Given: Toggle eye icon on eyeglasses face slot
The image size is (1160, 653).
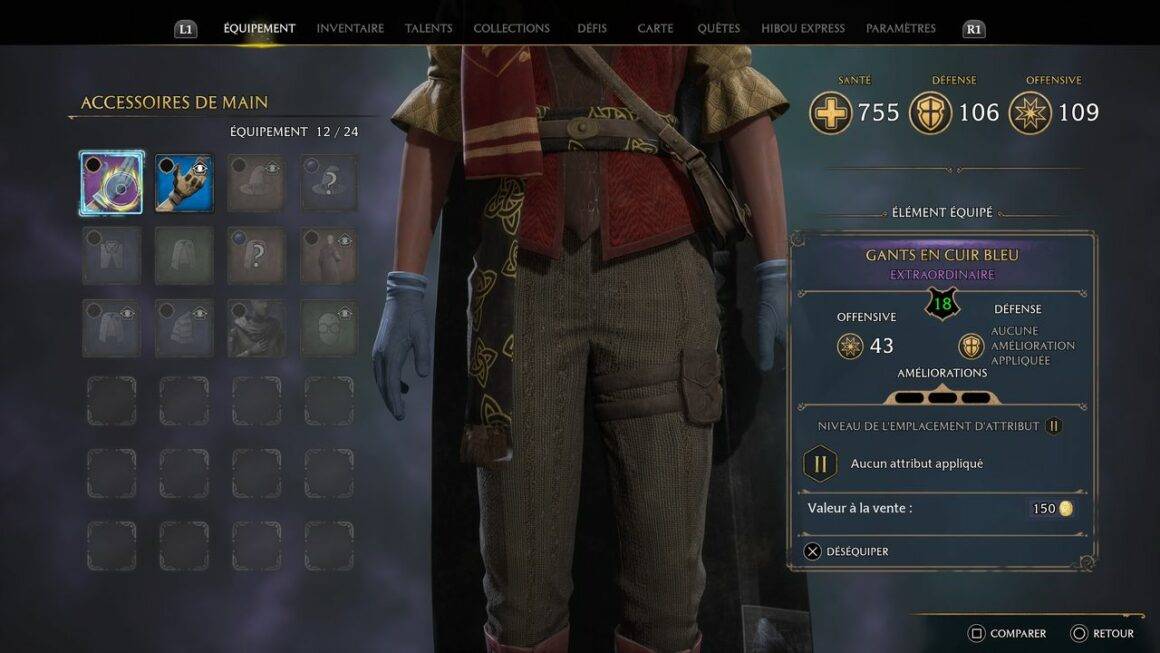Looking at the screenshot, I should 345,314.
